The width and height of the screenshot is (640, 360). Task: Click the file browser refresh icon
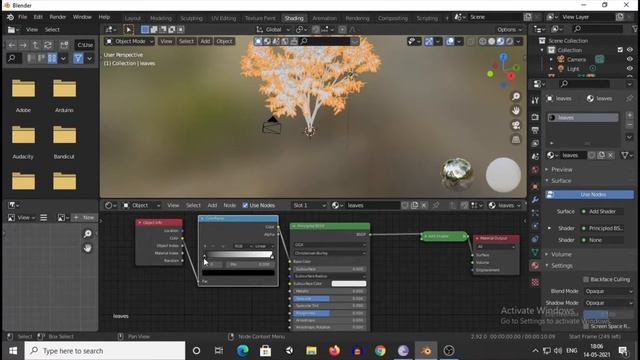point(48,45)
